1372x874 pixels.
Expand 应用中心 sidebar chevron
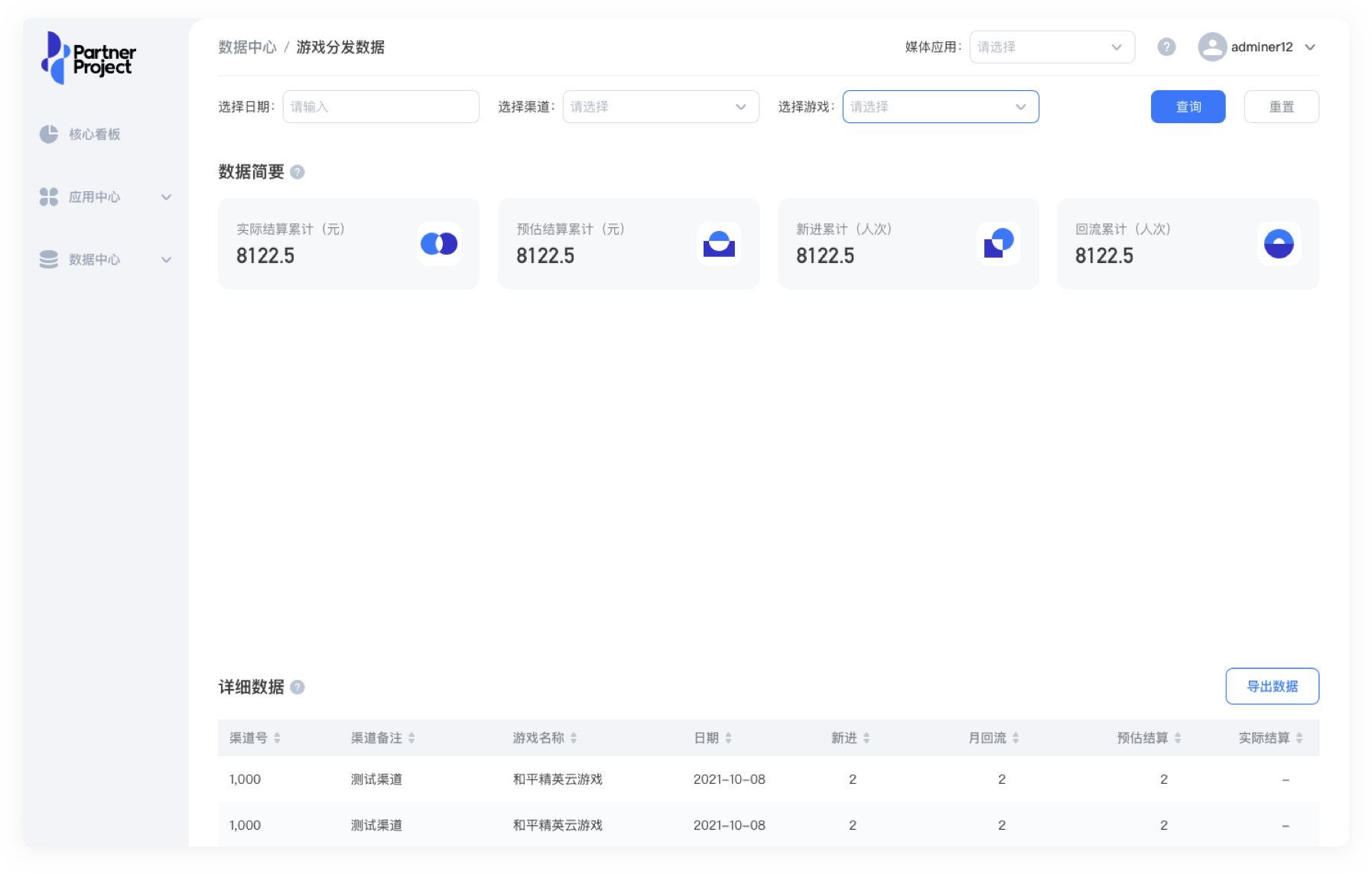click(x=166, y=197)
